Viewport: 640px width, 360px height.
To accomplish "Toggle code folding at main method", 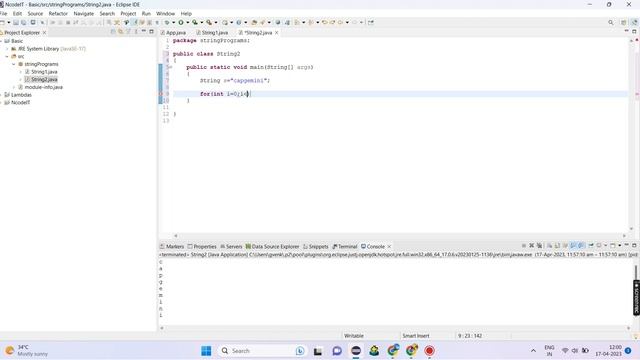I will (x=171, y=67).
